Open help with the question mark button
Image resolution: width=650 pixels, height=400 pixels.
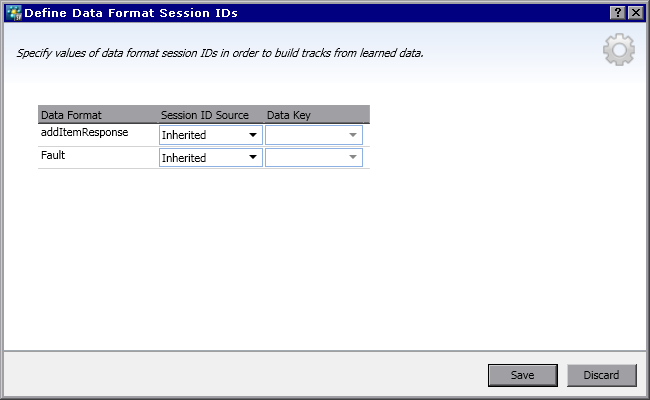pos(619,12)
